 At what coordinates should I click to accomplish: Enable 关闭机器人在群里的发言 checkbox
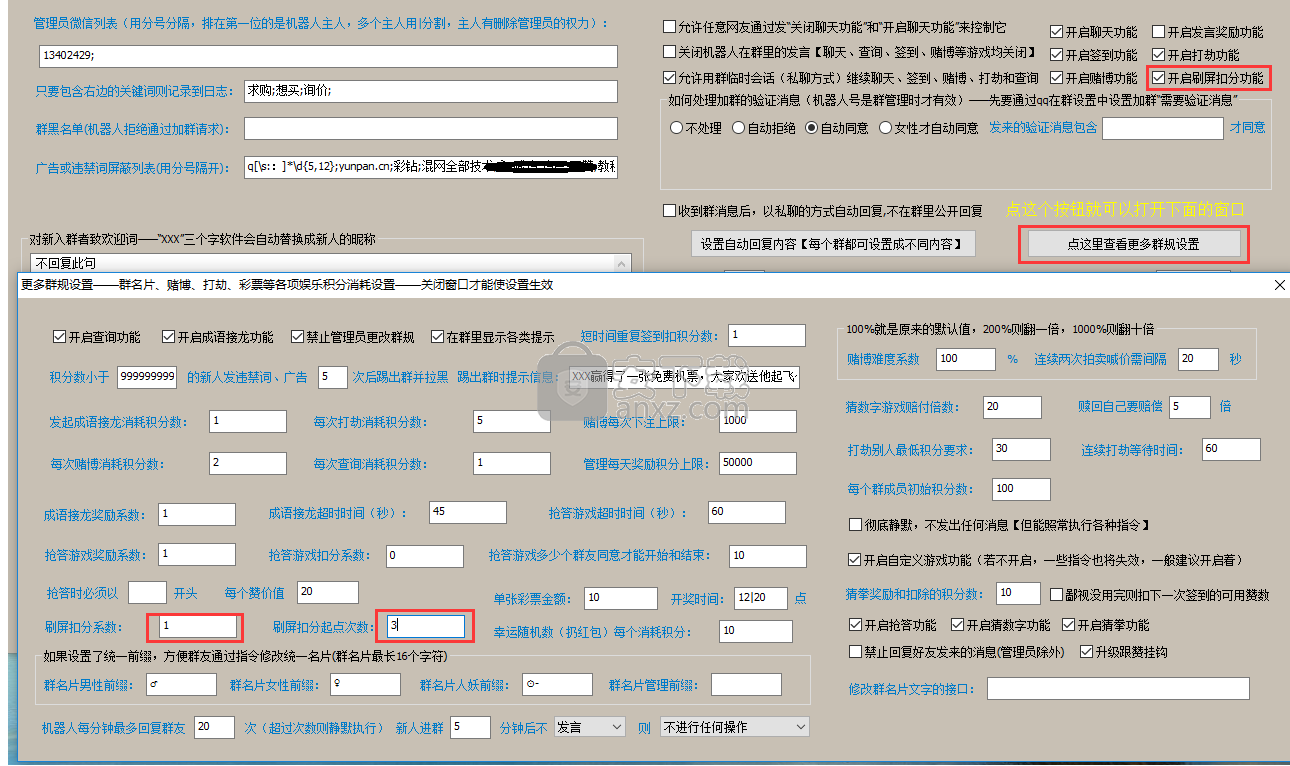pos(670,52)
